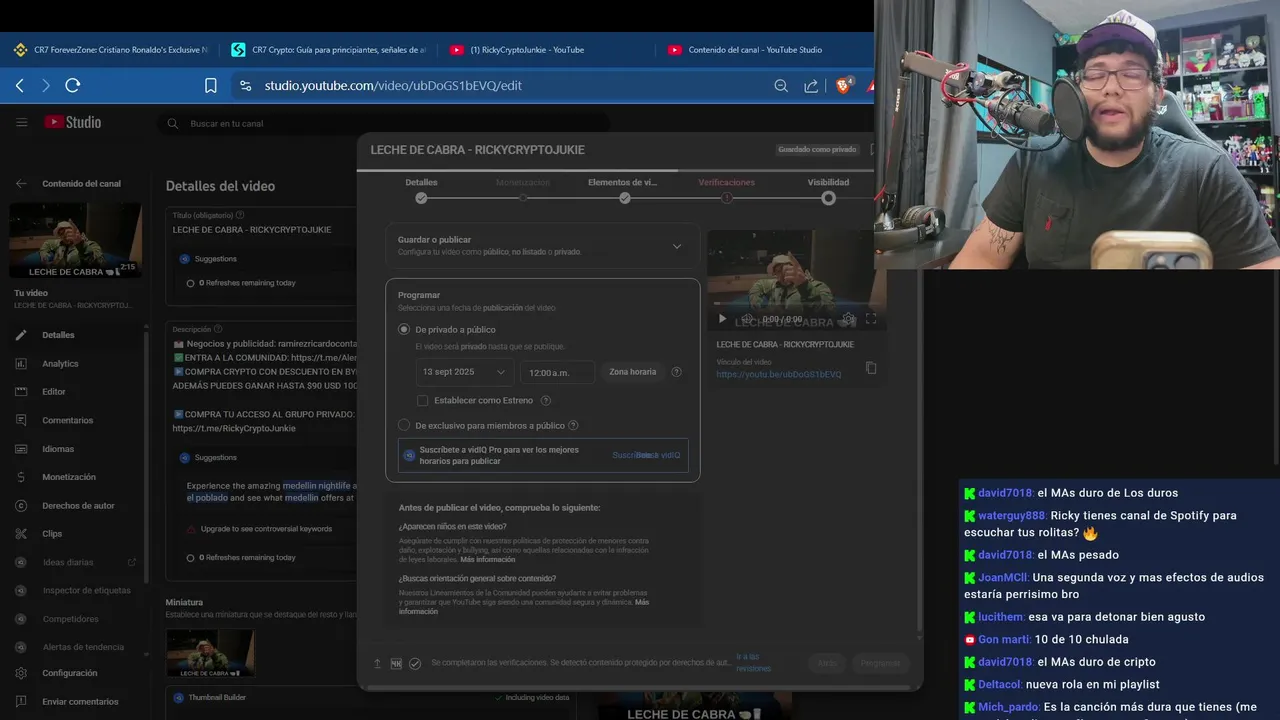This screenshot has width=1280, height=720.
Task: Open Editor from the sidebar
Action: pyautogui.click(x=54, y=392)
